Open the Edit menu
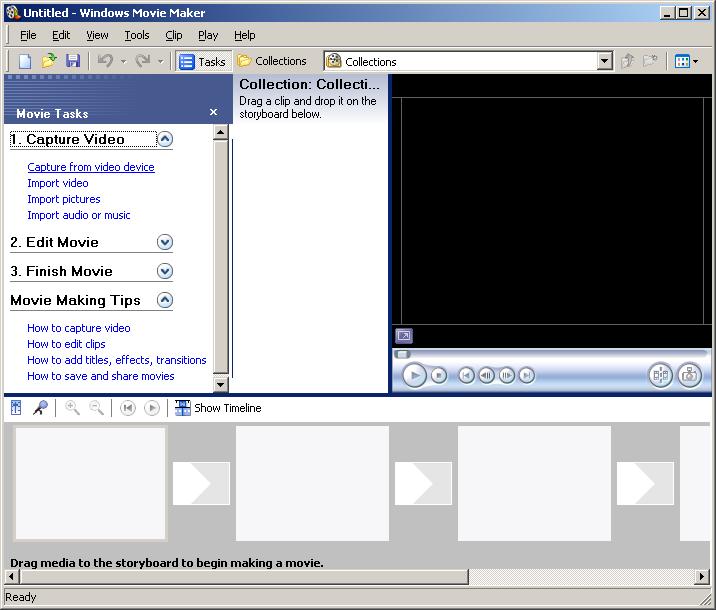 61,35
